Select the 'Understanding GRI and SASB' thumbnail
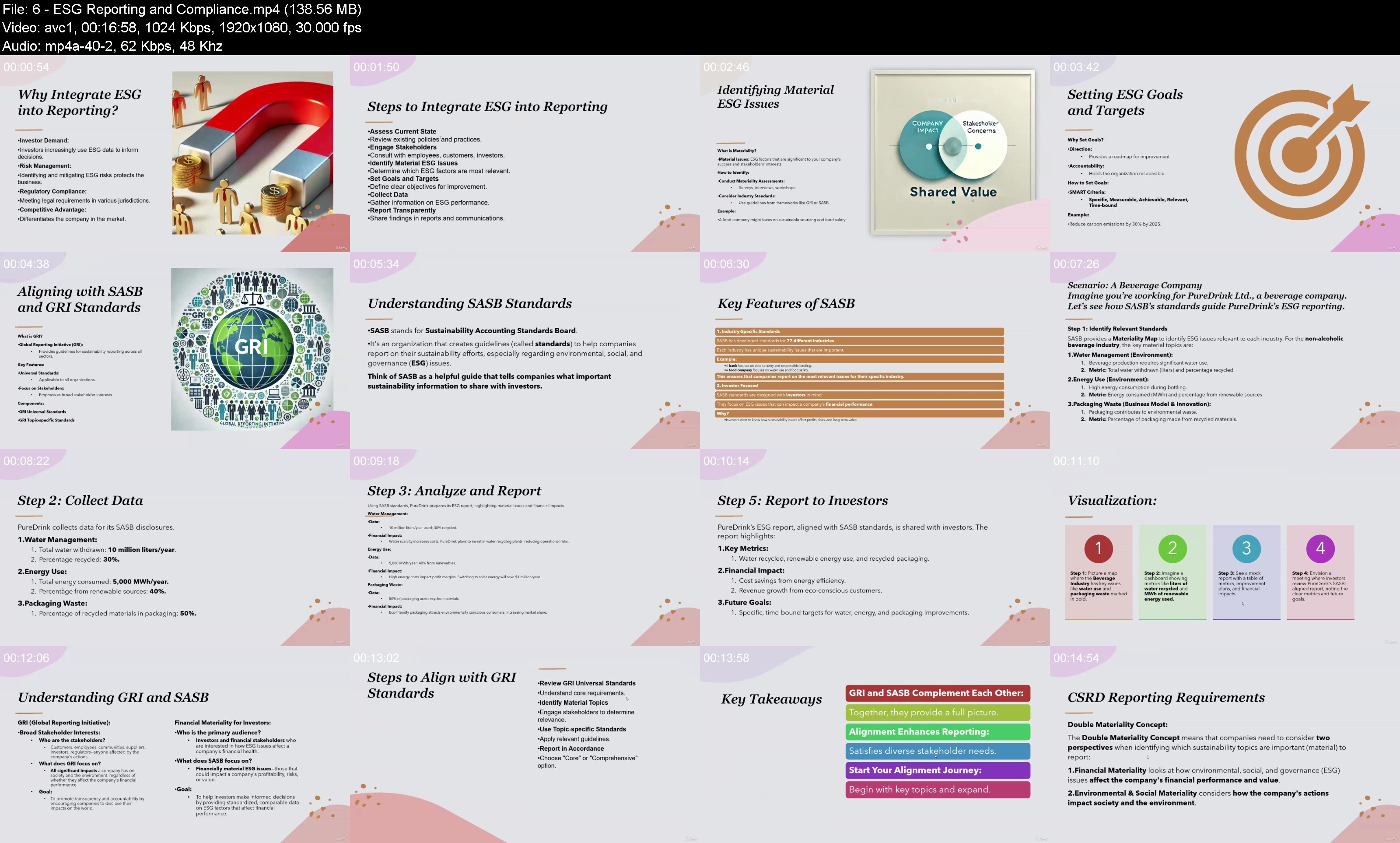Viewport: 1400px width, 843px height. pyautogui.click(x=175, y=745)
